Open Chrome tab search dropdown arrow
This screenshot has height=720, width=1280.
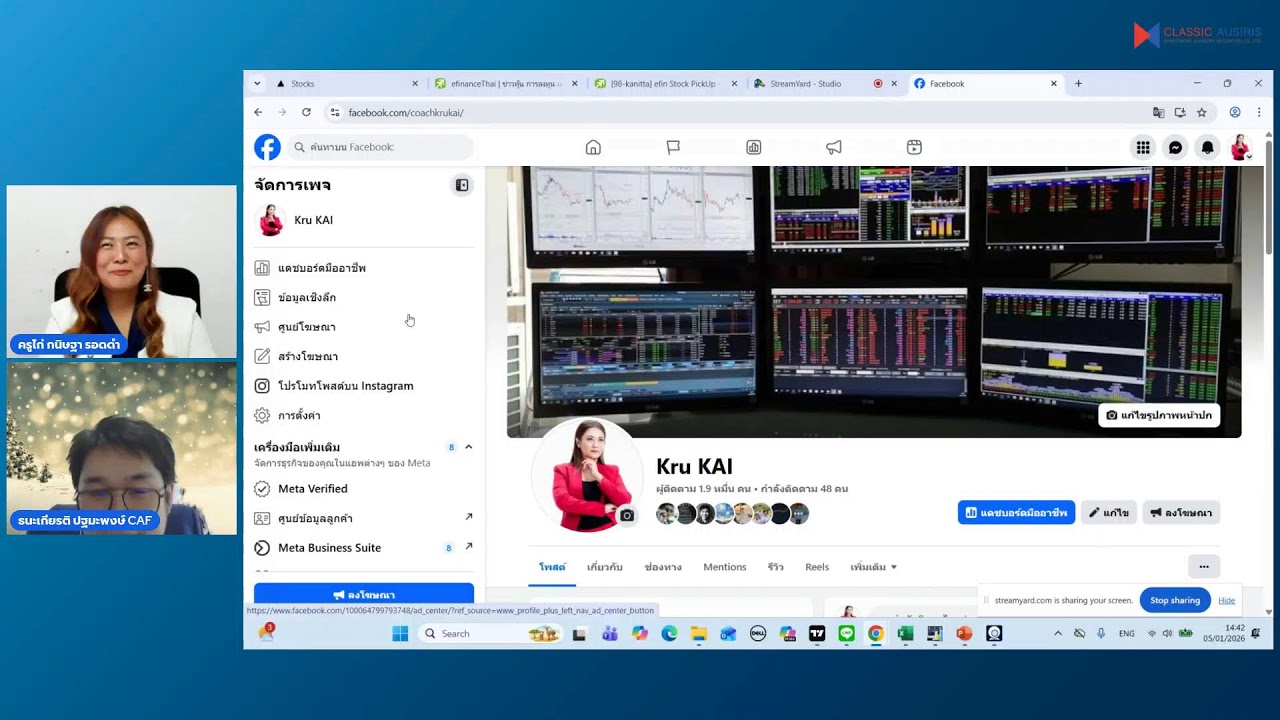[257, 84]
